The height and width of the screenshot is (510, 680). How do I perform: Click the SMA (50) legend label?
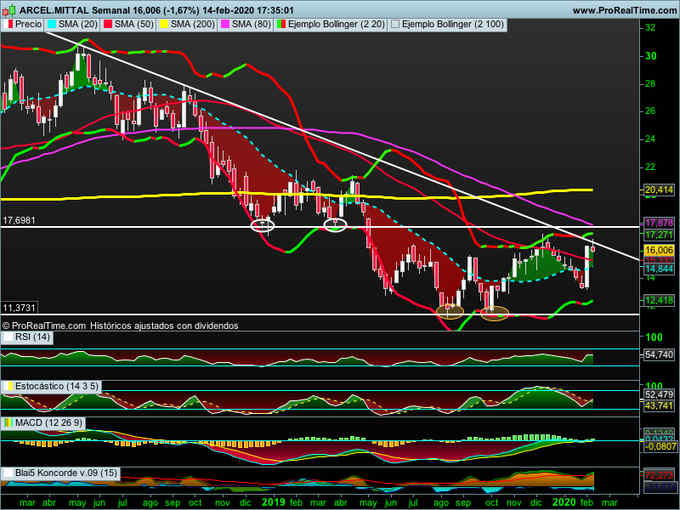point(134,24)
